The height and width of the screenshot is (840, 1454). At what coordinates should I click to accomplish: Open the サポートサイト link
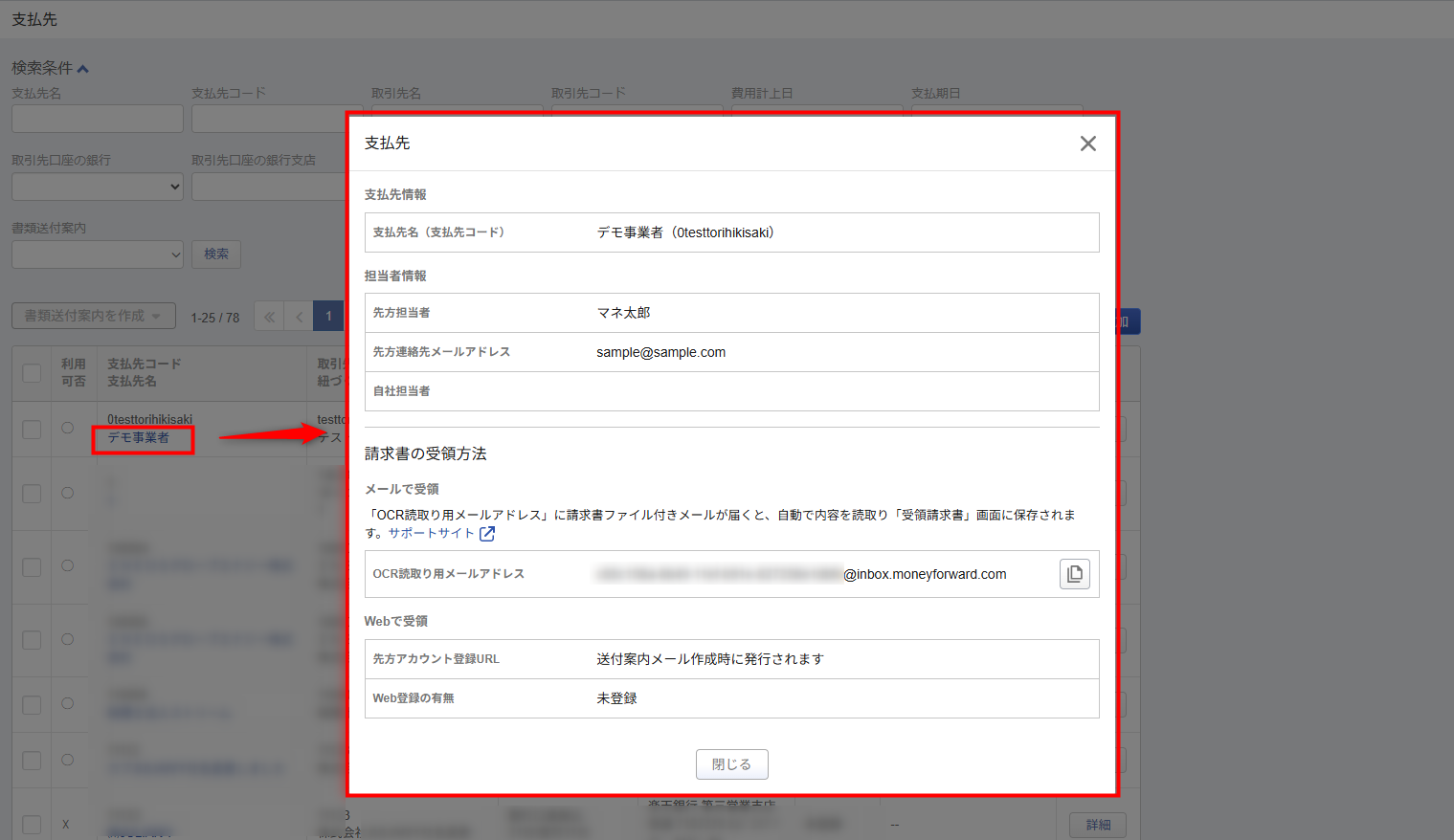(x=431, y=534)
